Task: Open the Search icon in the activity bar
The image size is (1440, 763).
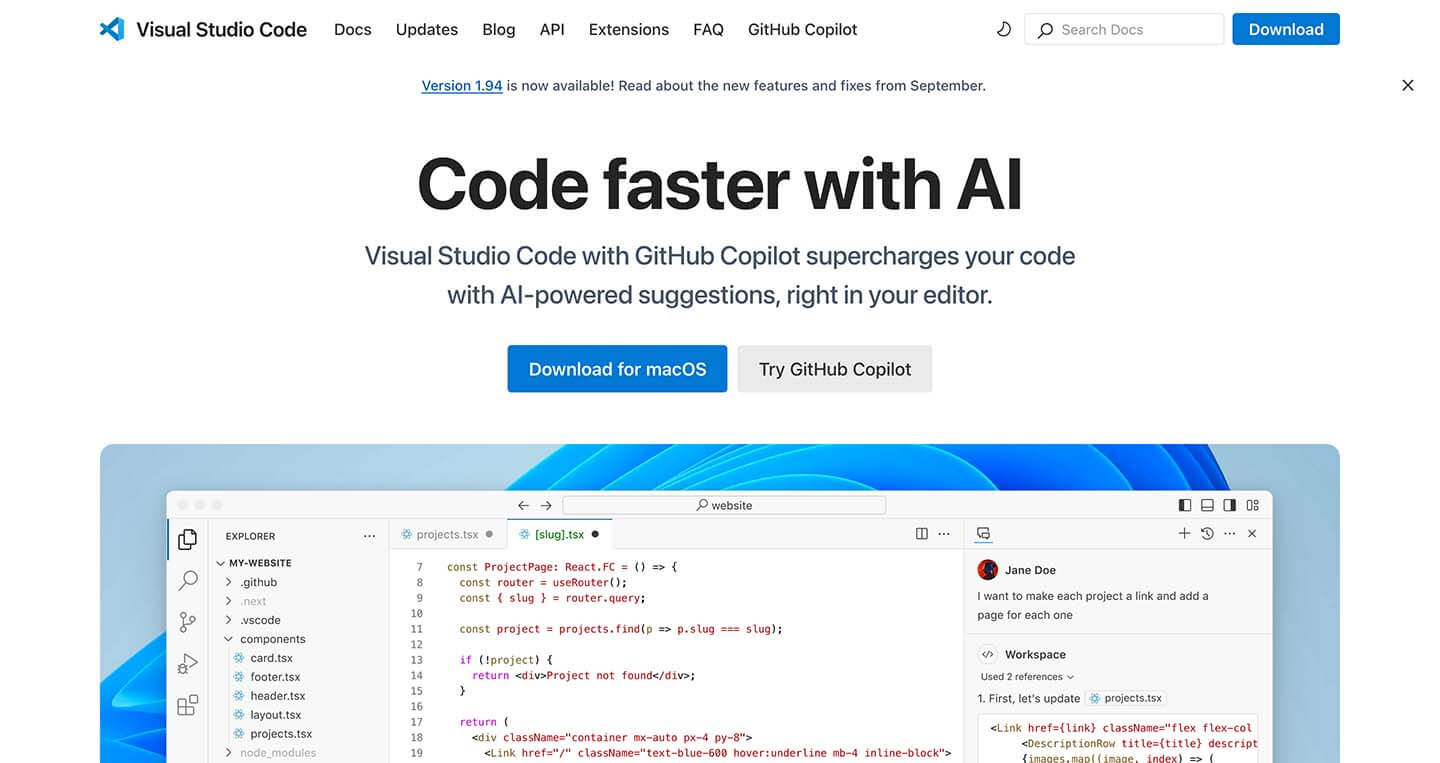Action: point(187,580)
